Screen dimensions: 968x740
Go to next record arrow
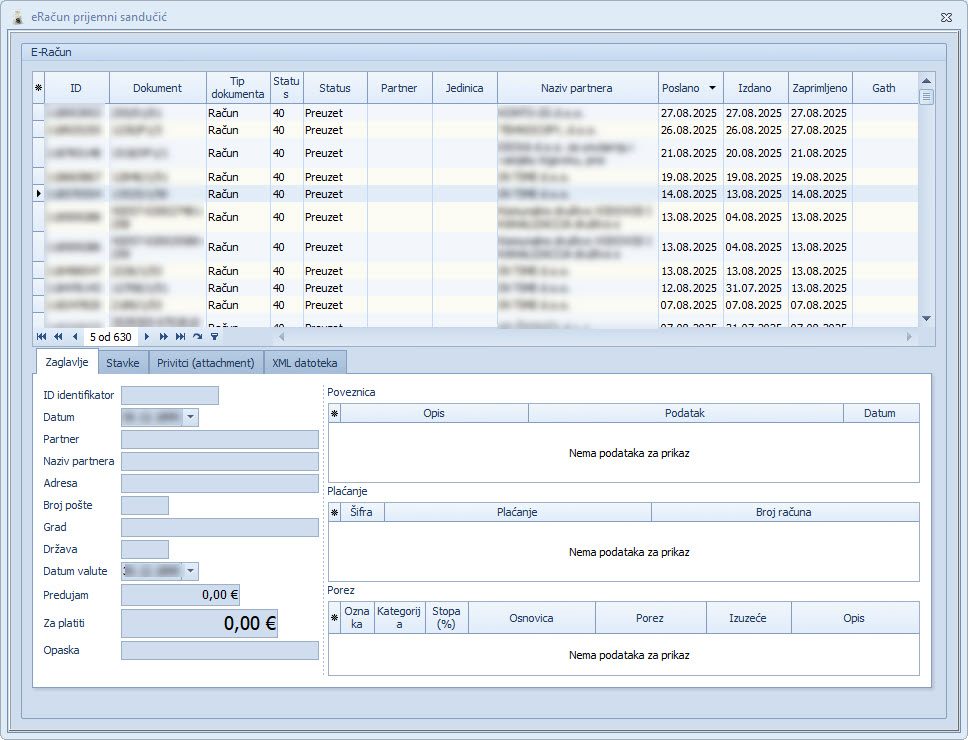(147, 337)
